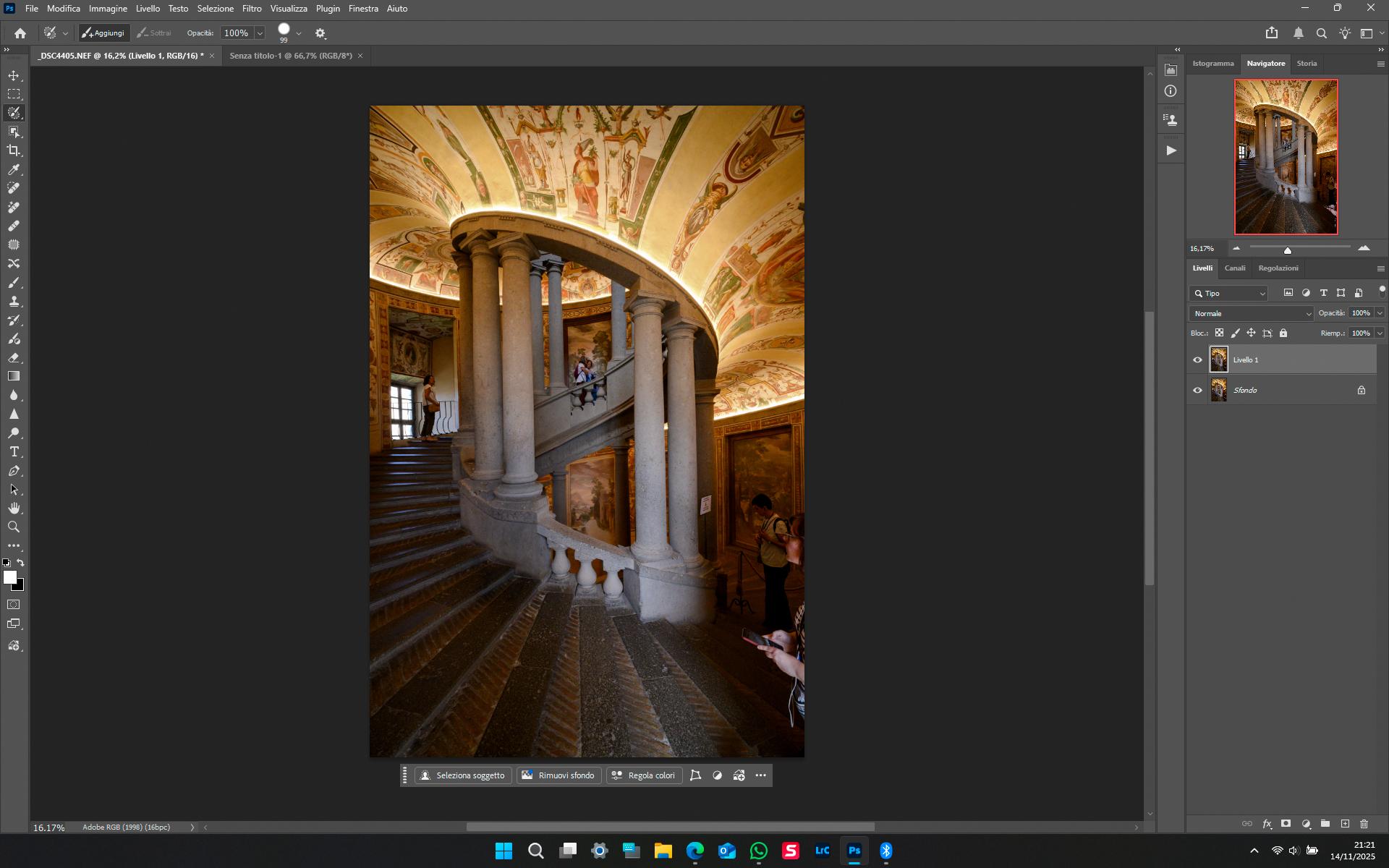Viewport: 1389px width, 868px height.
Task: Open the layer Opacità value dropdown
Action: [1380, 313]
